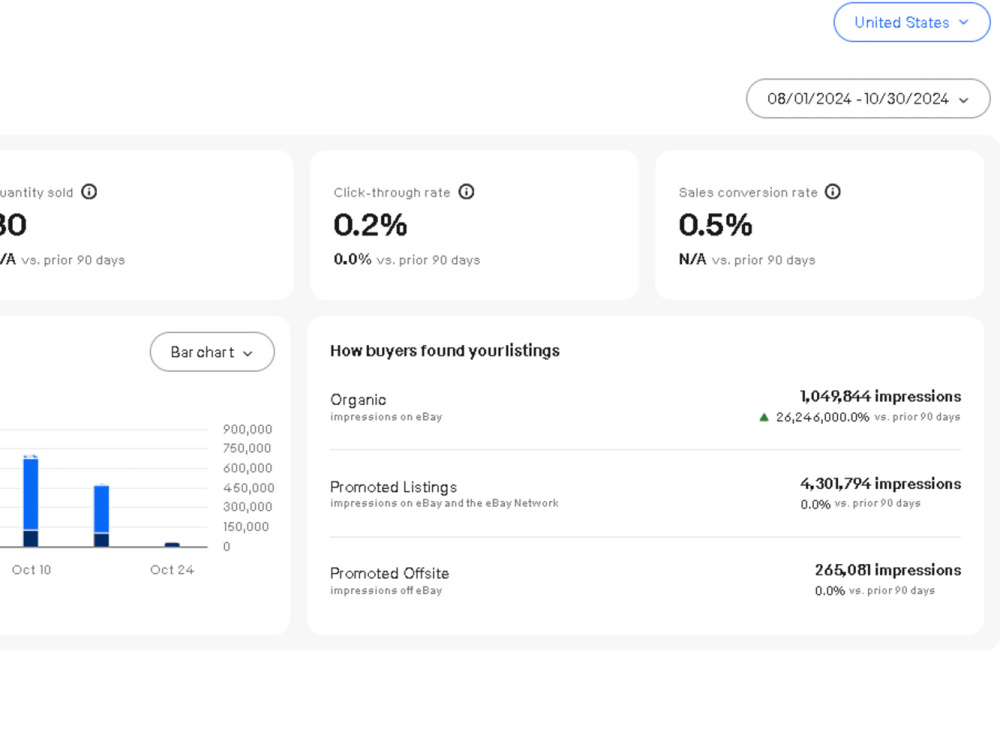Viewport: 1000px width, 750px height.
Task: Click chevron arrow in date range box
Action: [964, 100]
